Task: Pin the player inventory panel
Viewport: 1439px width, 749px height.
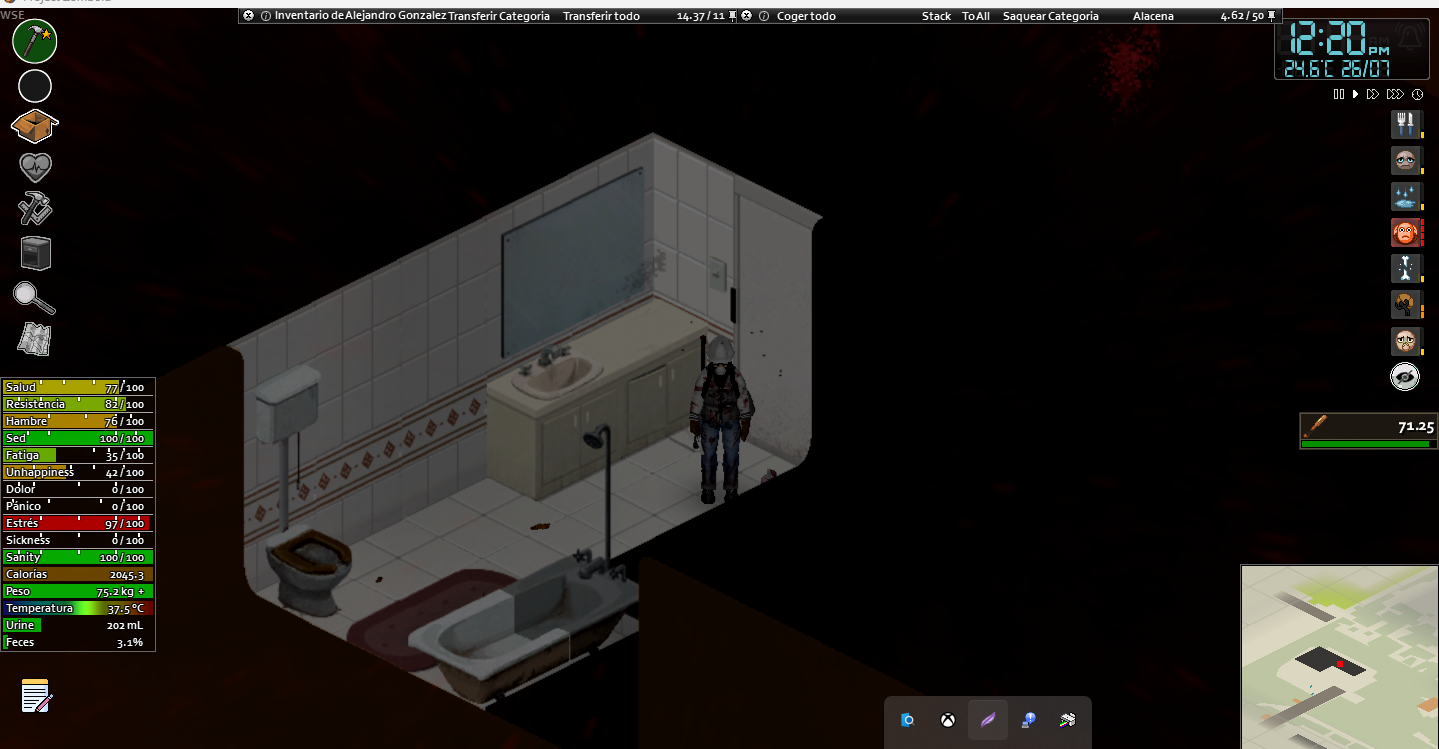Action: pyautogui.click(x=733, y=16)
